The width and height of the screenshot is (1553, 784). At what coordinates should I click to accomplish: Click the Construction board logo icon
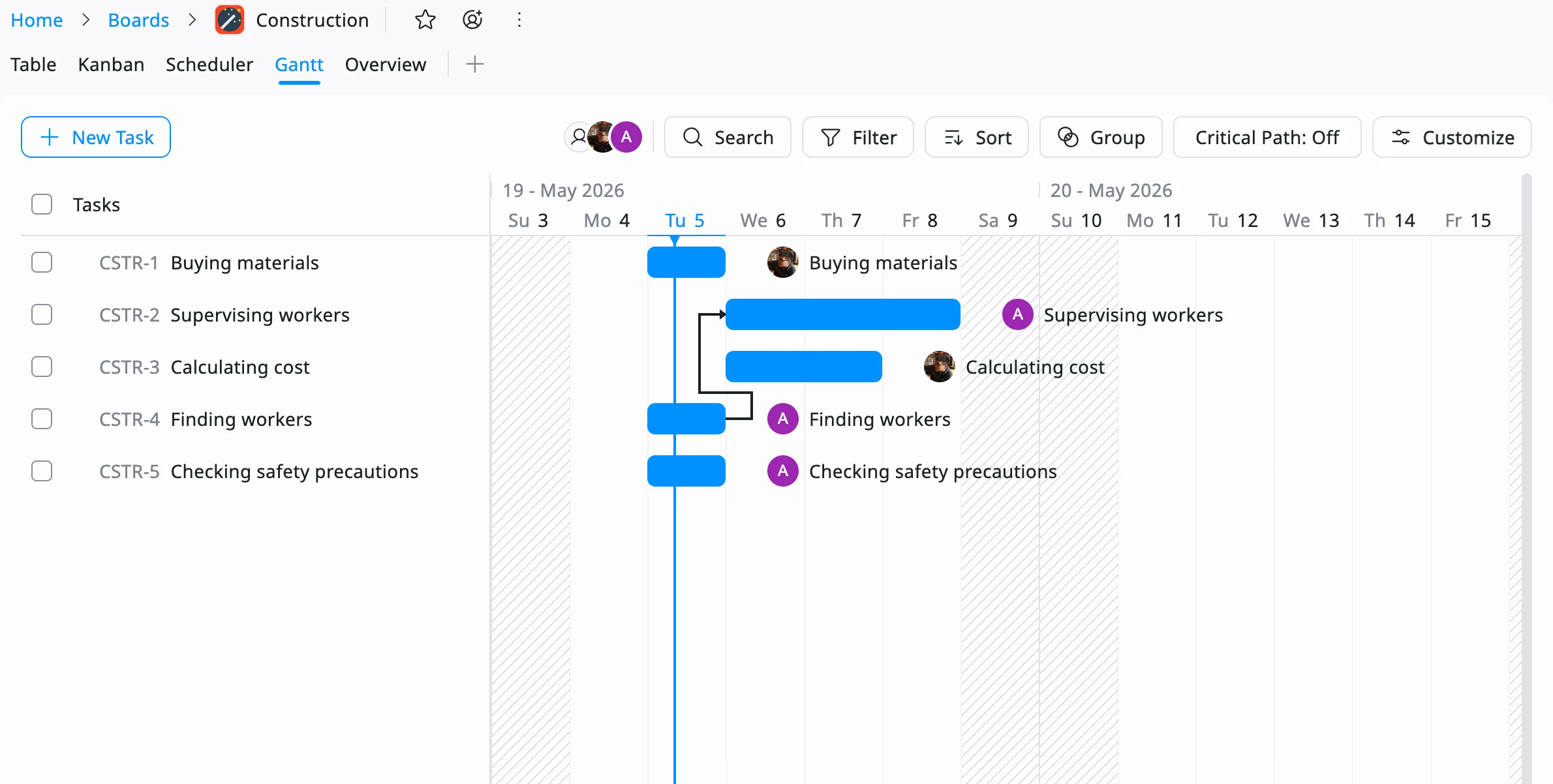tap(230, 20)
